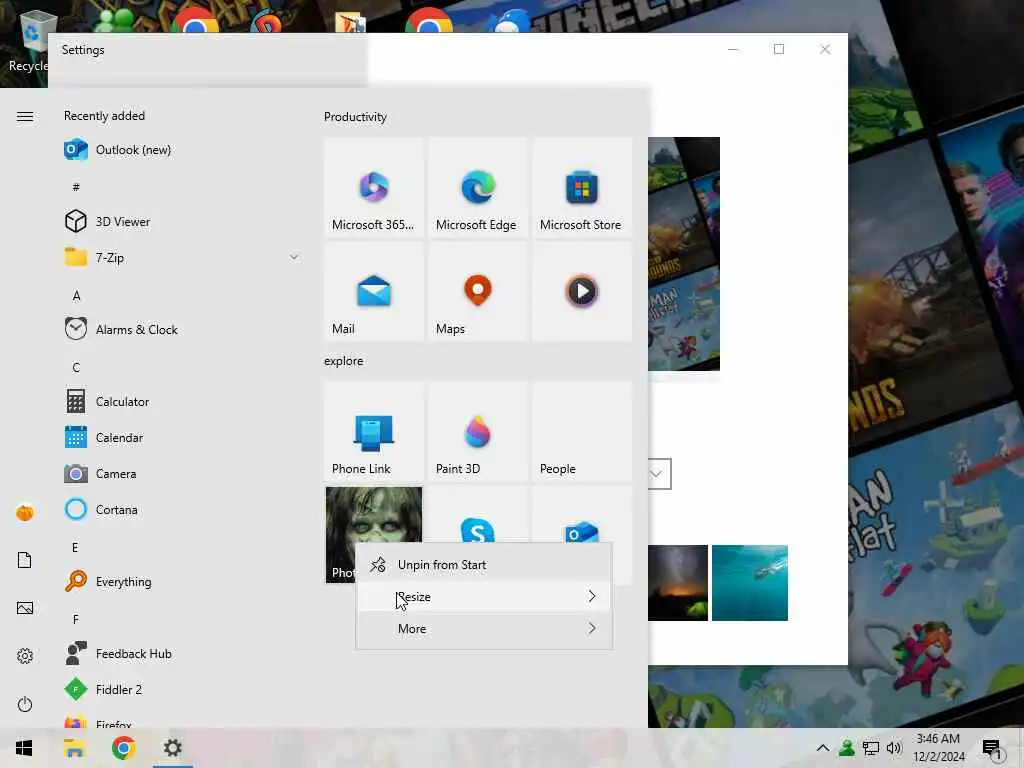1024x768 pixels.
Task: Select the night sky background thumbnail
Action: (678, 583)
